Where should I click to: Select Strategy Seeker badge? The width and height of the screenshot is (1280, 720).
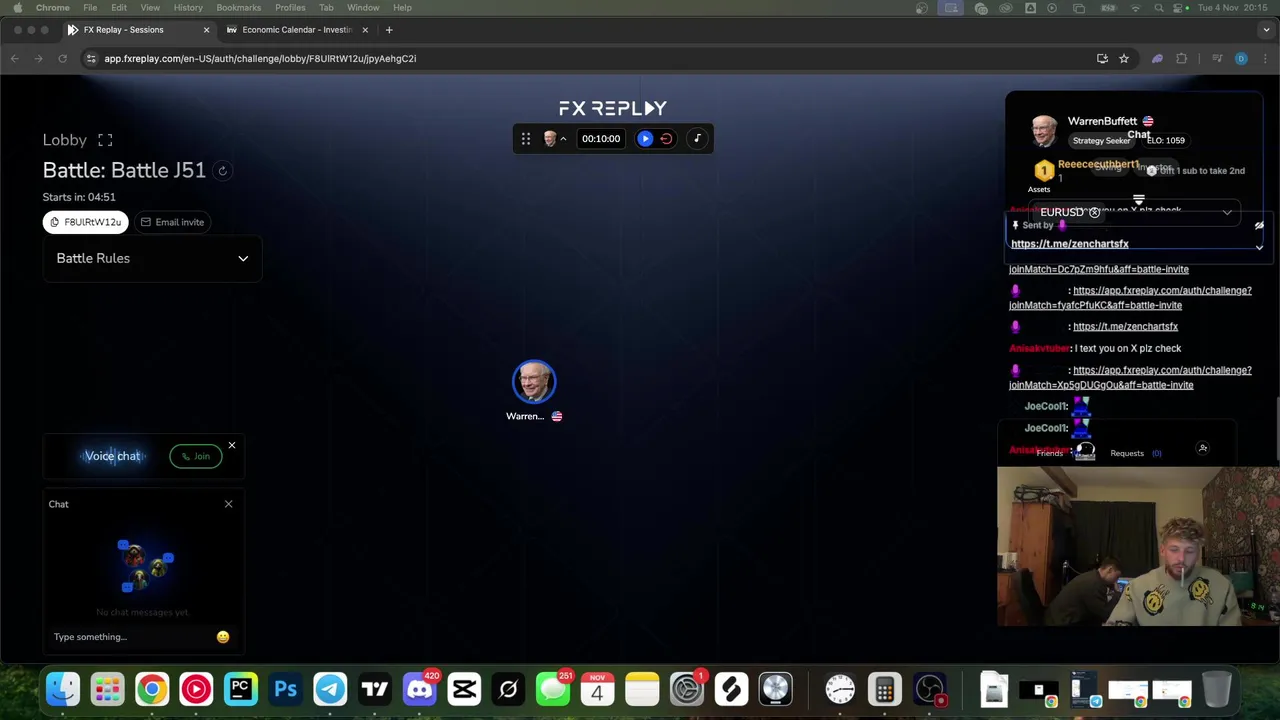pyautogui.click(x=1101, y=141)
